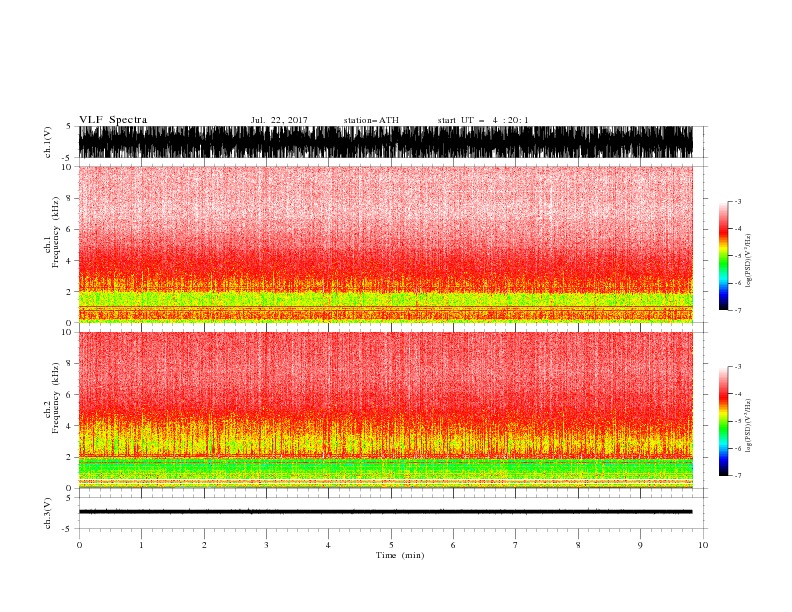Click the "-7" label on ch.2 colorbar

[x=738, y=476]
